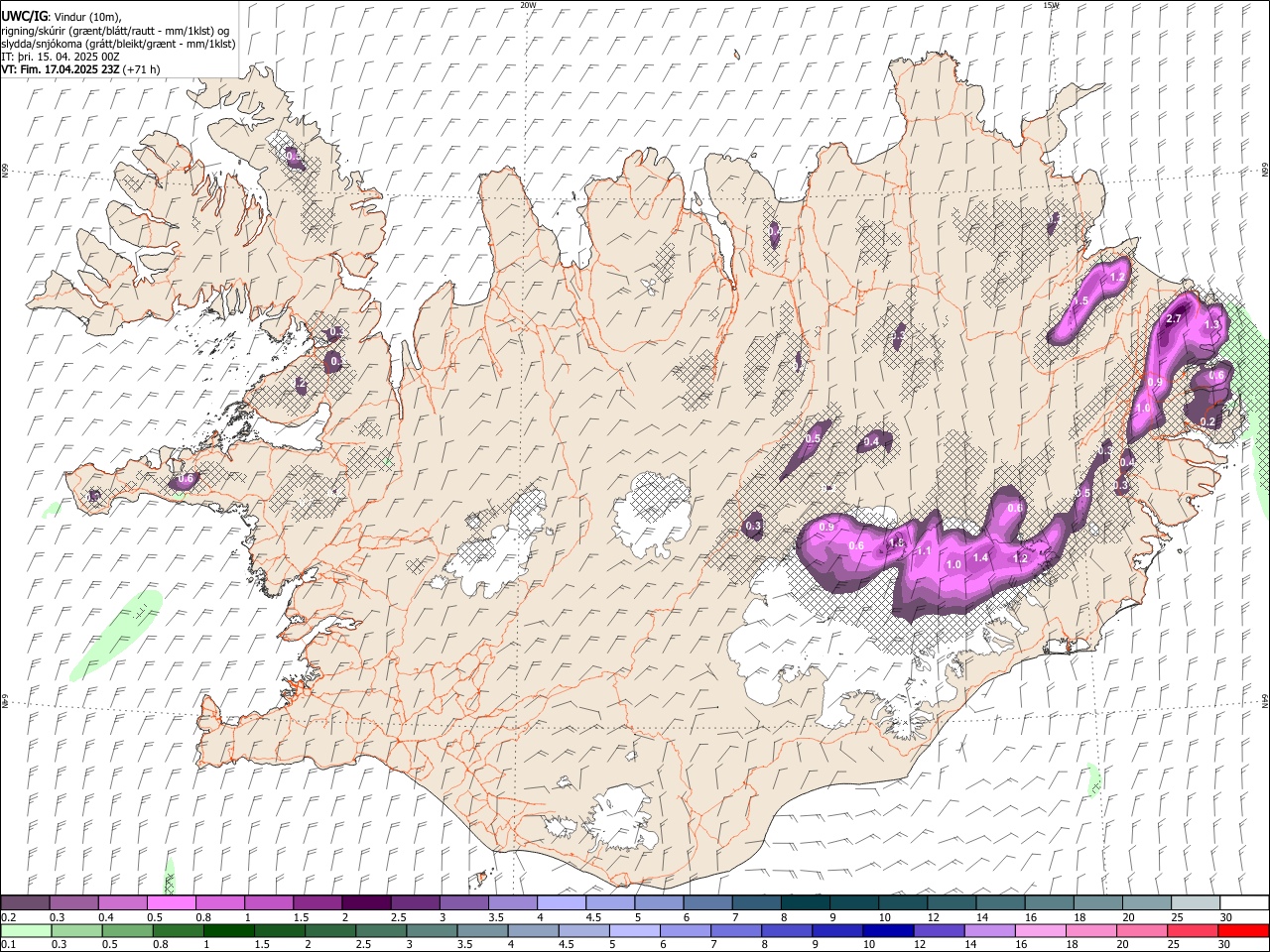Click the 1.5 precipitation value on the map
Viewport: 1270px width, 952px height.
click(1081, 300)
